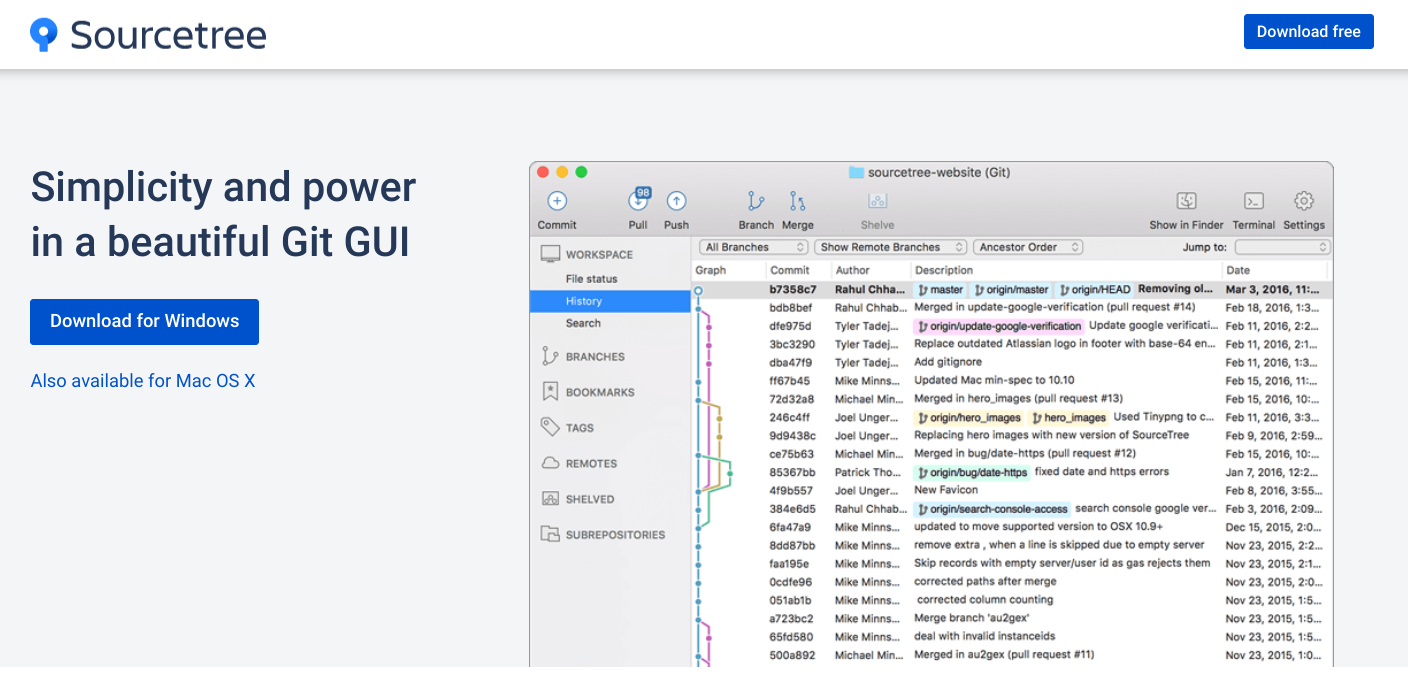Image resolution: width=1408 pixels, height=685 pixels.
Task: Click the Push arrow icon
Action: [676, 201]
